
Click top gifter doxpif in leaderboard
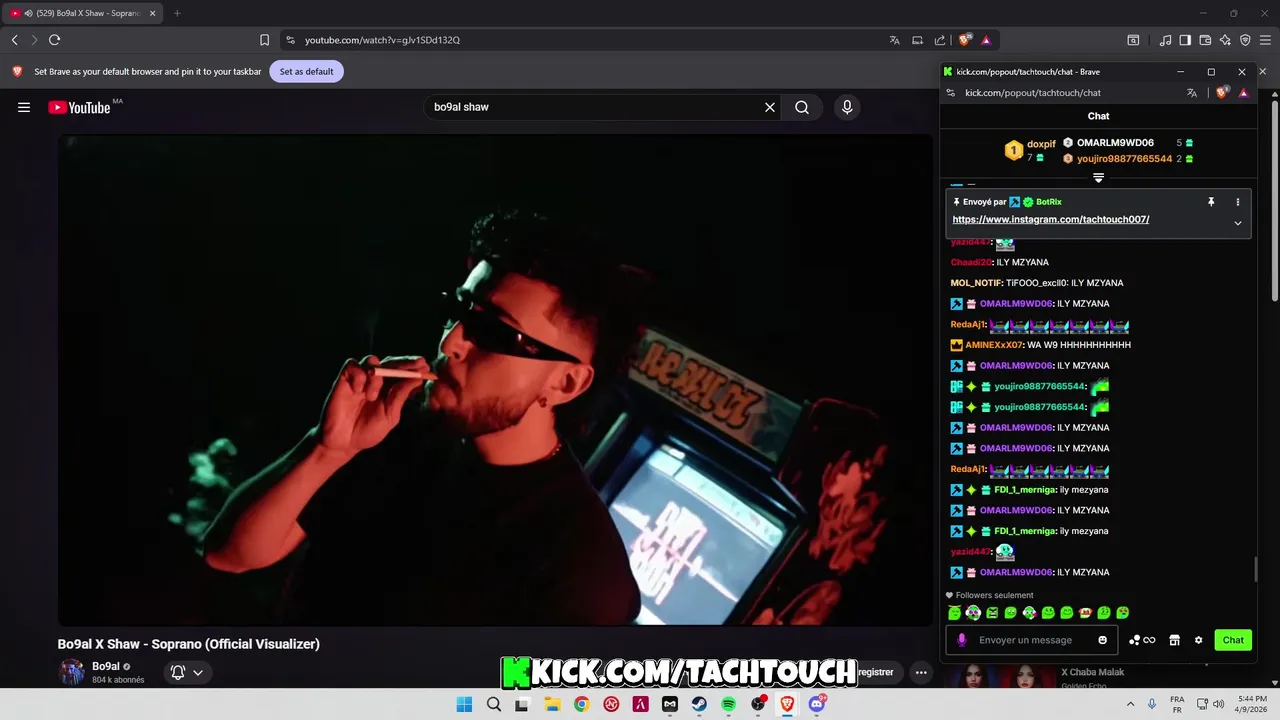click(1041, 144)
